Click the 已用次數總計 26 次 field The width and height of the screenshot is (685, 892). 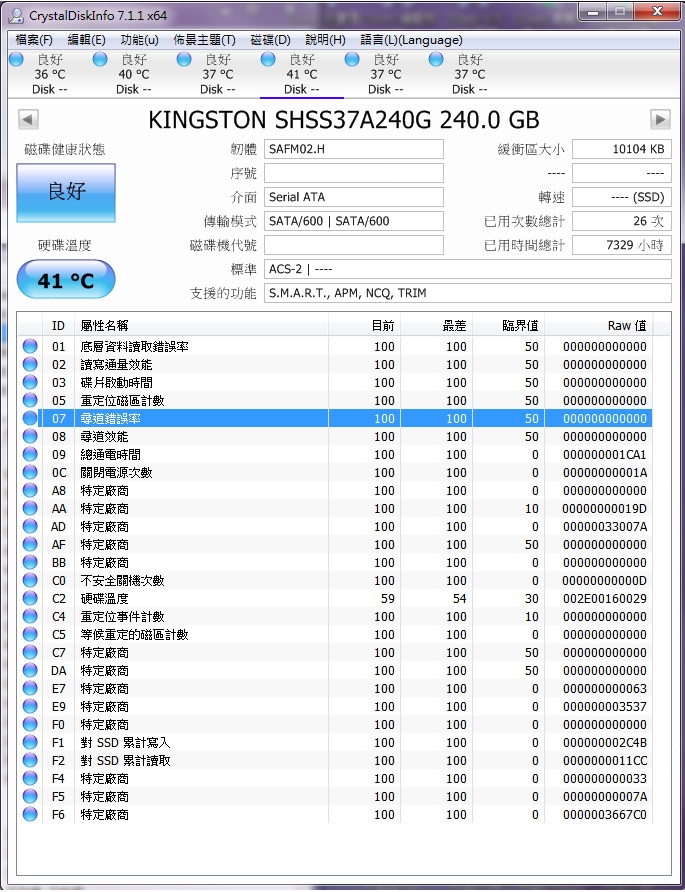622,221
